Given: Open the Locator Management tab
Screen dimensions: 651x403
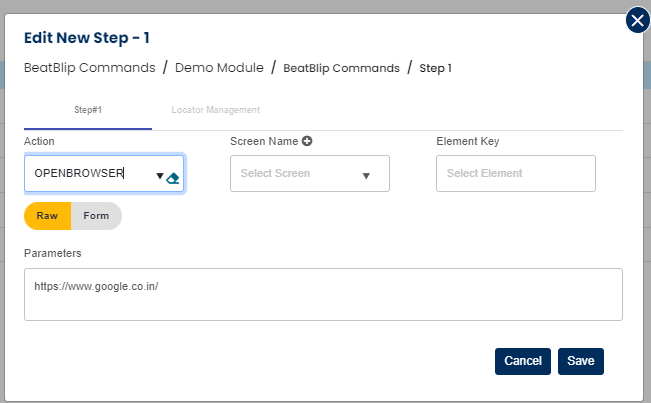Looking at the screenshot, I should 215,109.
